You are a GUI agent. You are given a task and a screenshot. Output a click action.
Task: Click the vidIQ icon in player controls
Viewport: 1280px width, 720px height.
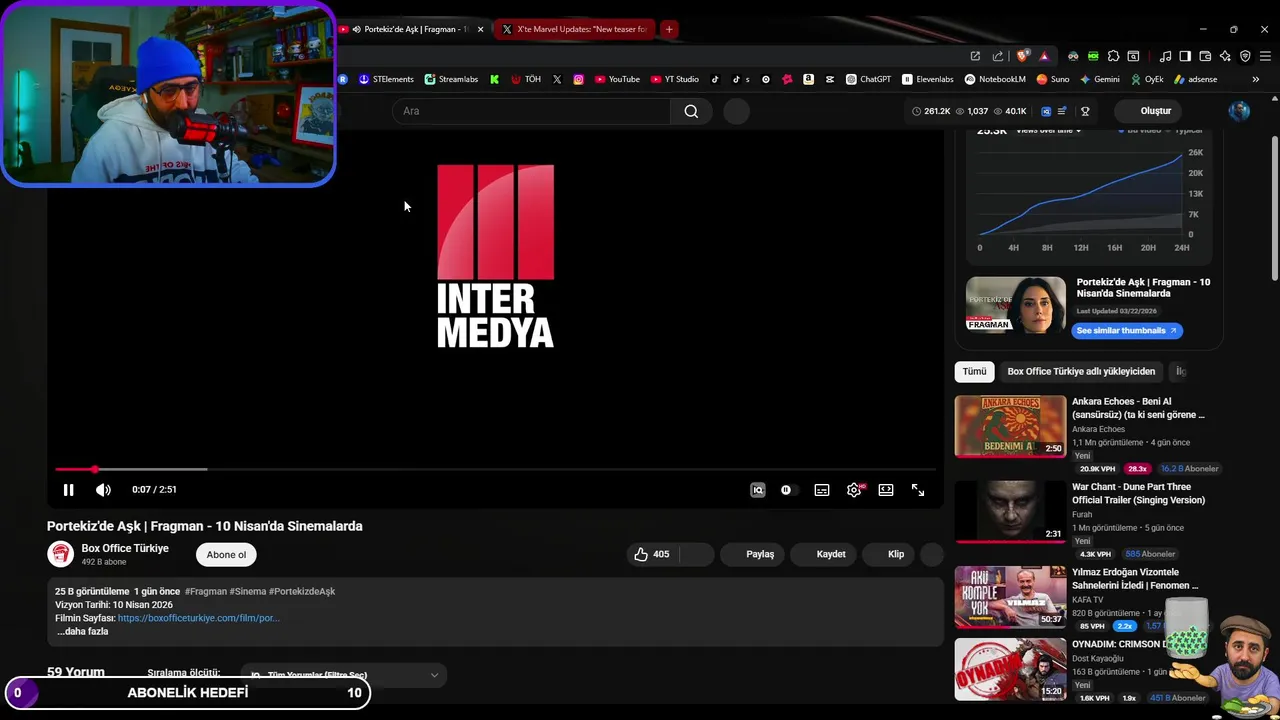pos(758,490)
